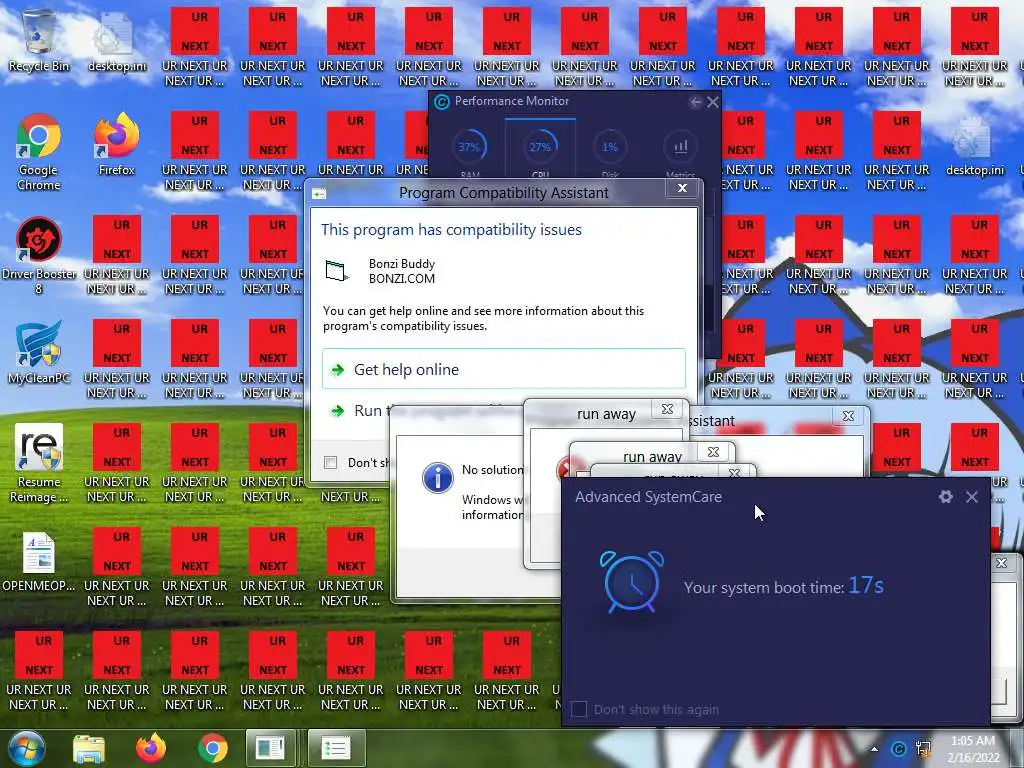Click Performance Monitor back arrow
Viewport: 1024px width, 768px height.
pos(696,102)
